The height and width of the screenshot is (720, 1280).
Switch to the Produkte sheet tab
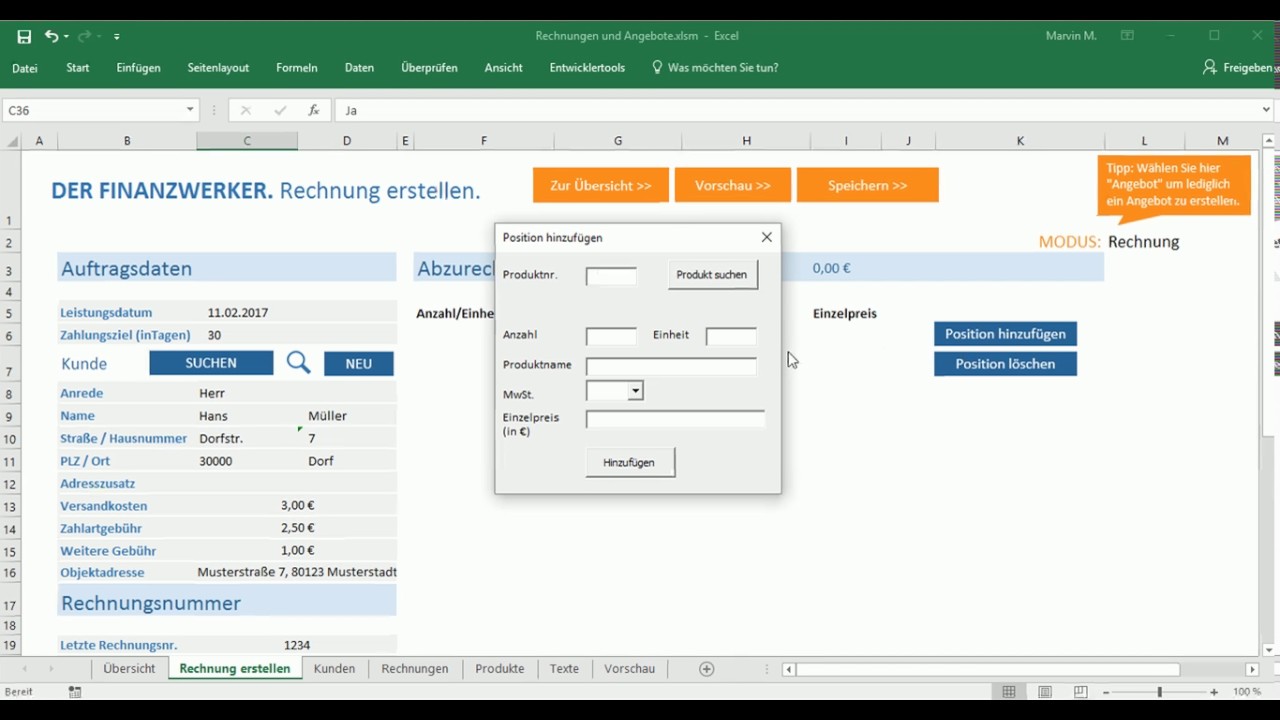[x=499, y=669]
